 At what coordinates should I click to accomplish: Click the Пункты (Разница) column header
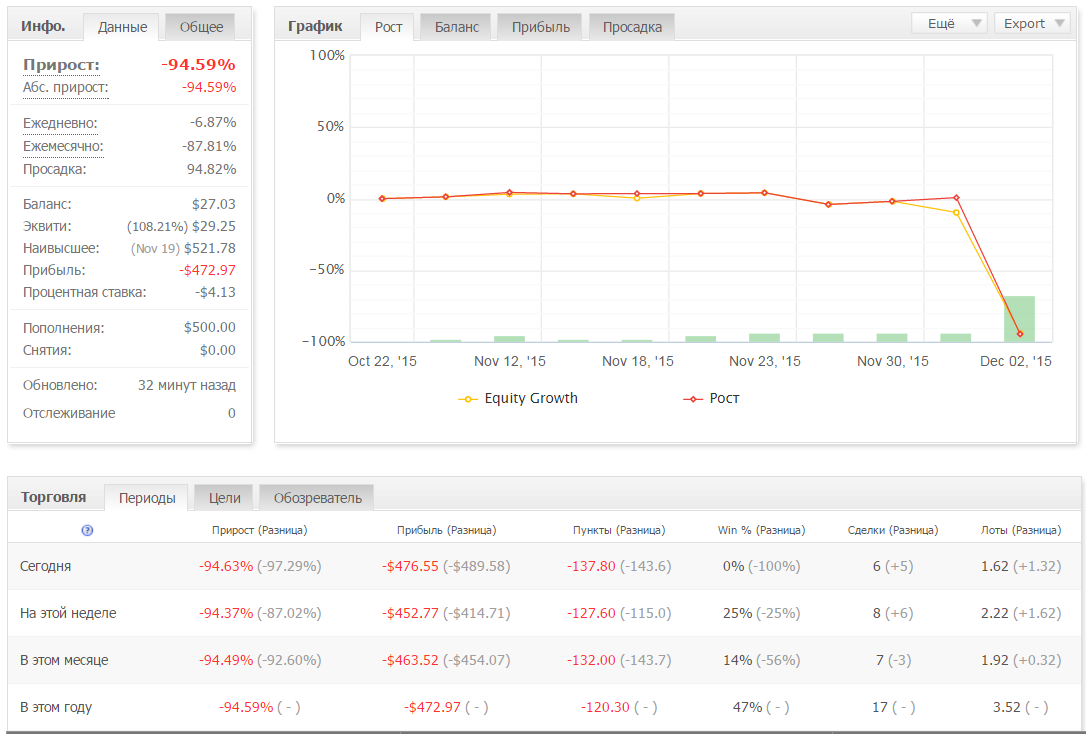coord(618,530)
